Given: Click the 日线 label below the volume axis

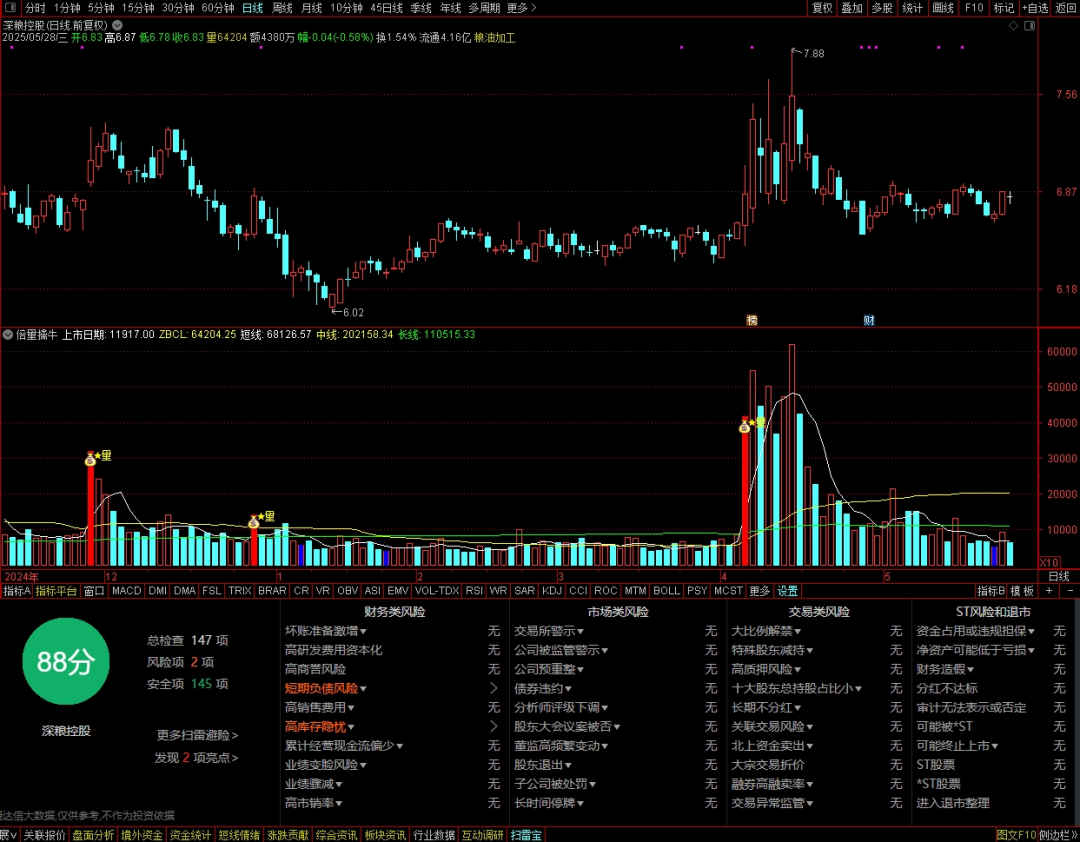Looking at the screenshot, I should point(1059,576).
